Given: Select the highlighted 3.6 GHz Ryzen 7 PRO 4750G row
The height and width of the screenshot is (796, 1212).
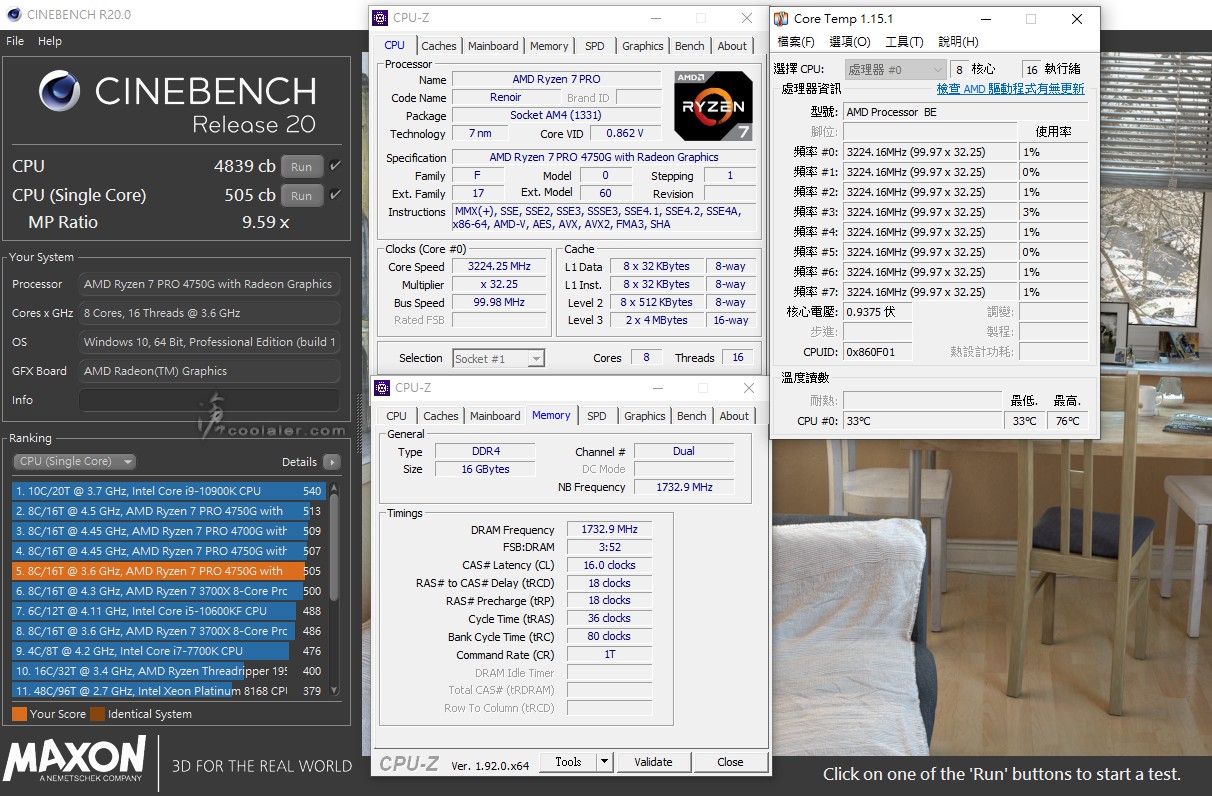Looking at the screenshot, I should pyautogui.click(x=169, y=571).
